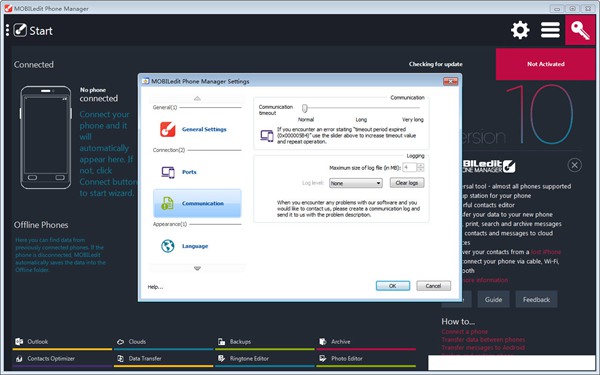Screen dimensions: 600x375
Task: Click the Start logo icon
Action: pos(20,30)
